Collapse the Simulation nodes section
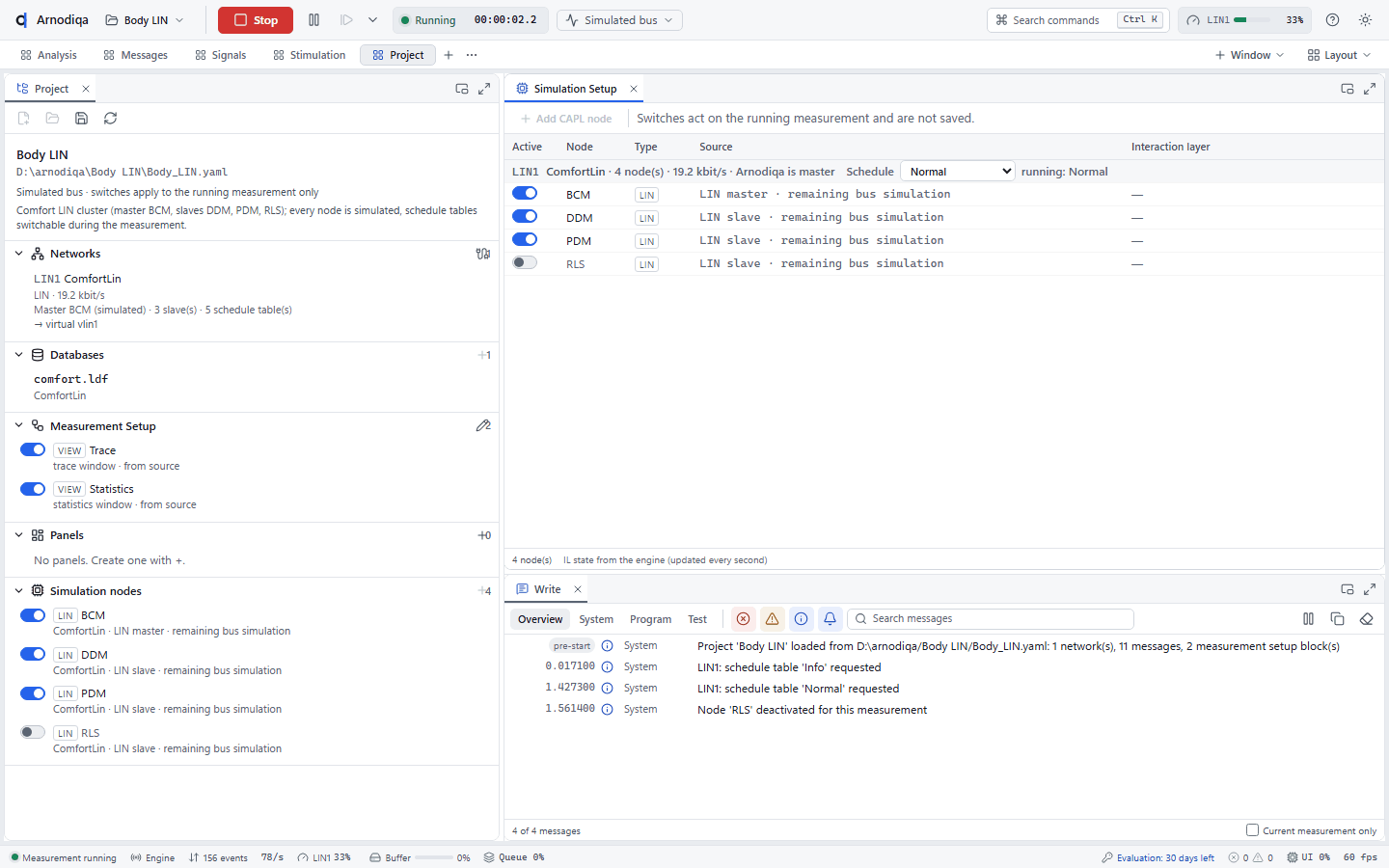Screen dimensions: 1389x868 click(19, 591)
